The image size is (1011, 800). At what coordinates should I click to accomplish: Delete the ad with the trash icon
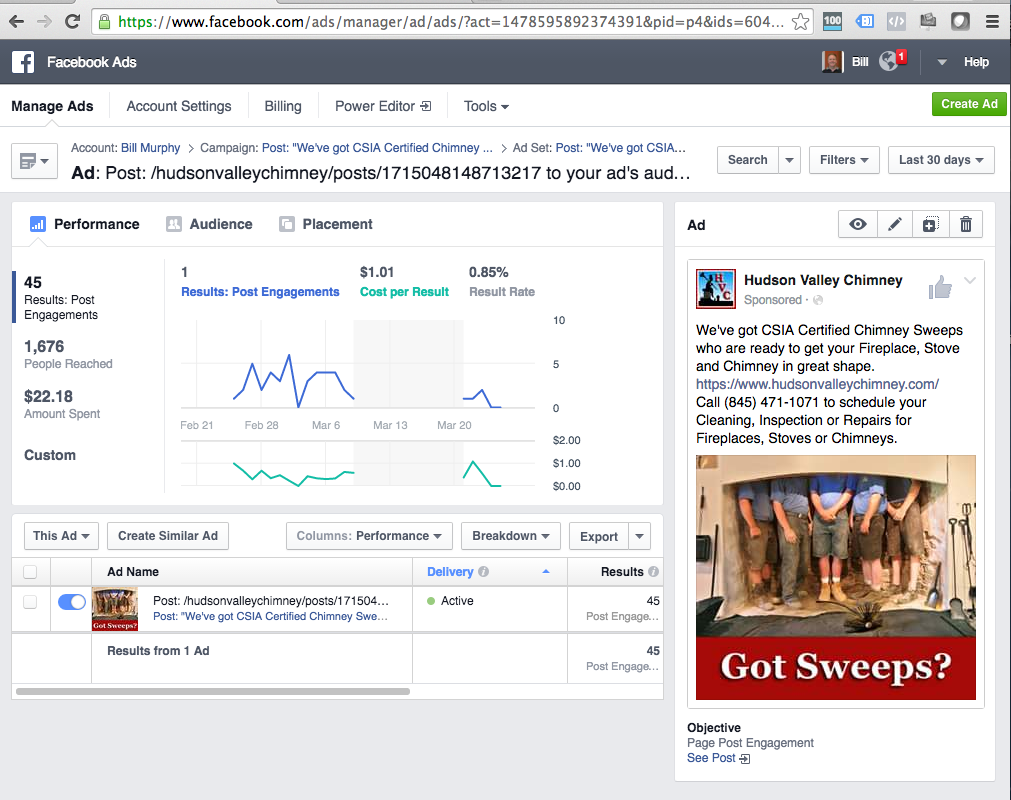click(966, 224)
